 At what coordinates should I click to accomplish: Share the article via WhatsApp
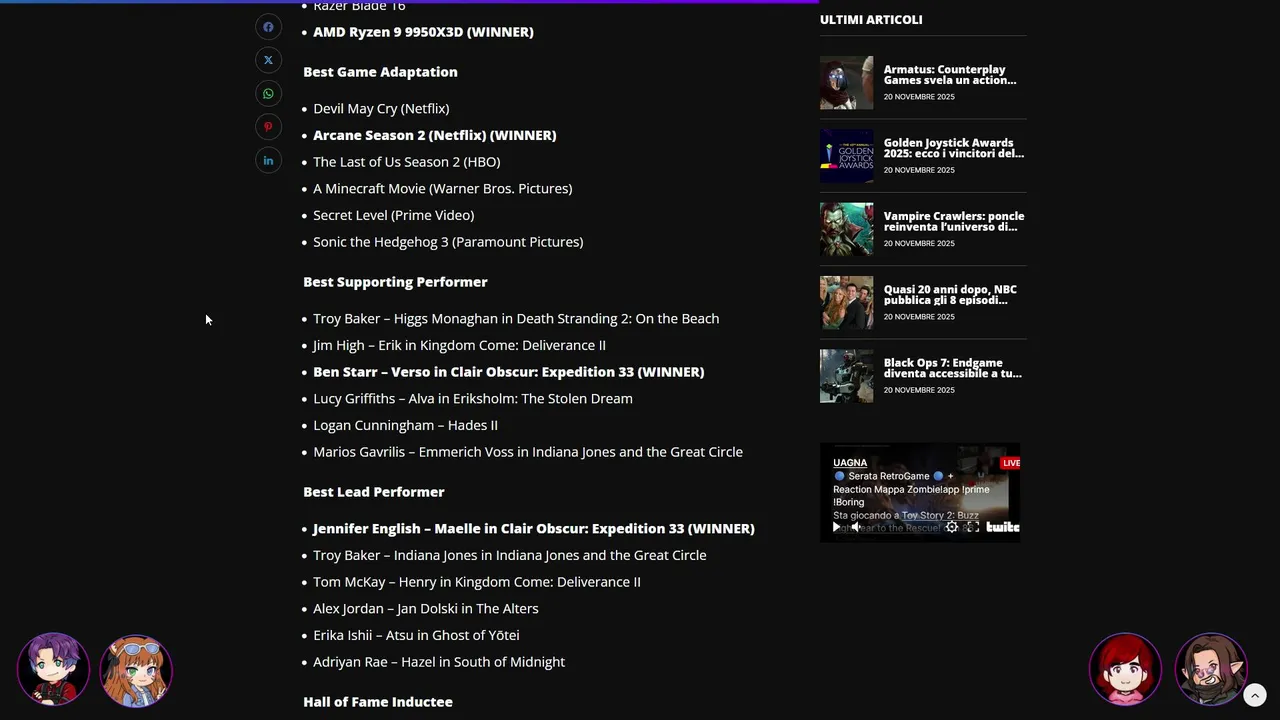pos(268,94)
